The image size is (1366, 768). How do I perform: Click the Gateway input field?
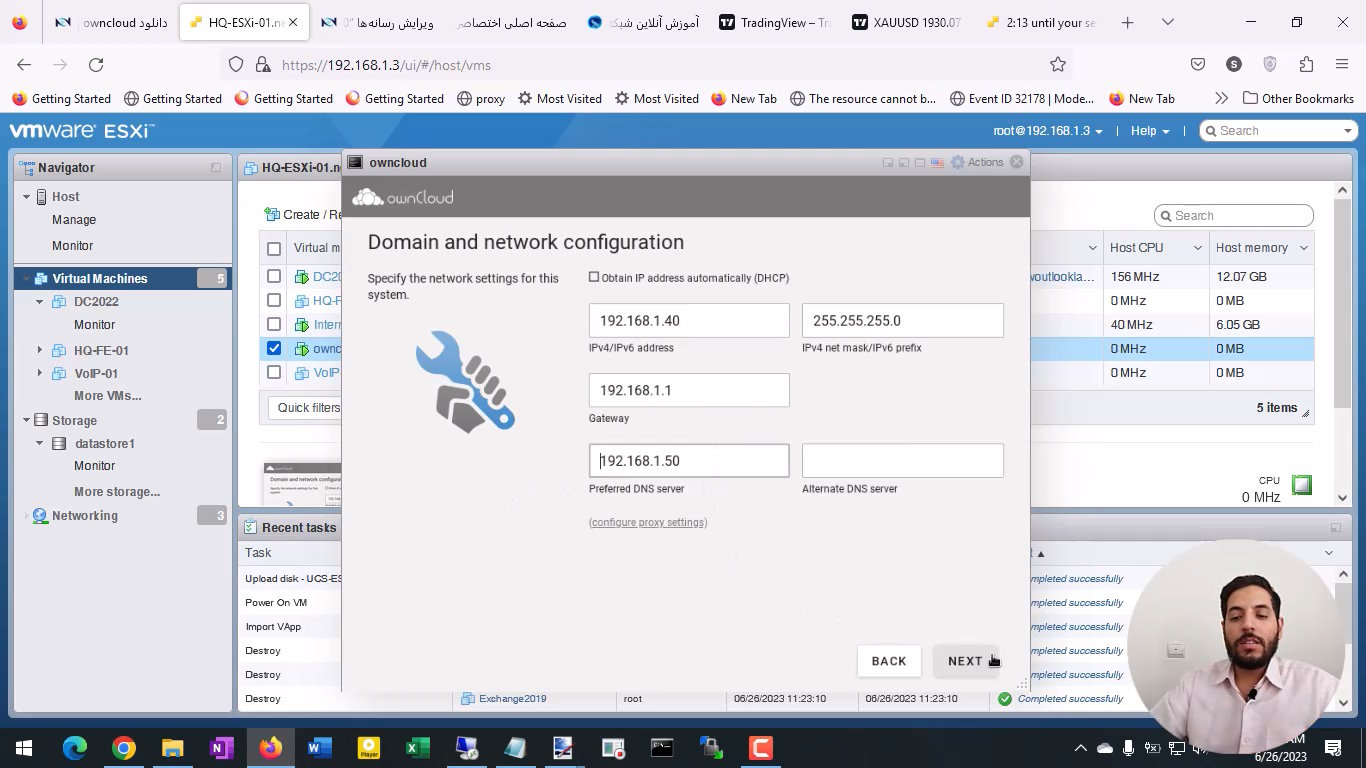(689, 391)
